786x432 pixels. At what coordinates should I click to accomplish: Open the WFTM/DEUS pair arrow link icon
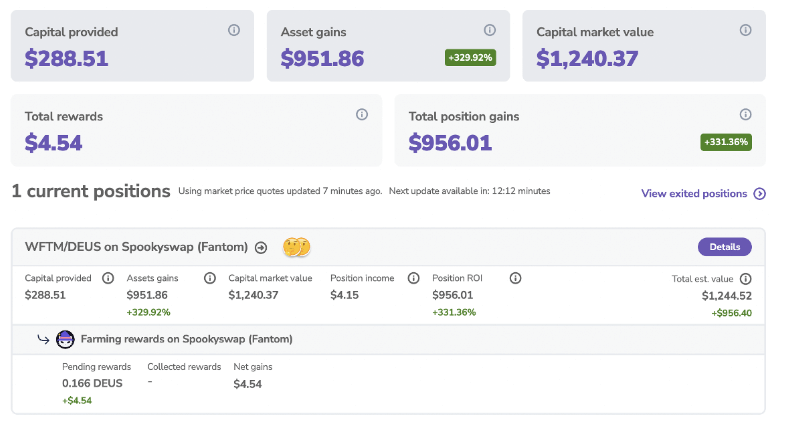261,247
